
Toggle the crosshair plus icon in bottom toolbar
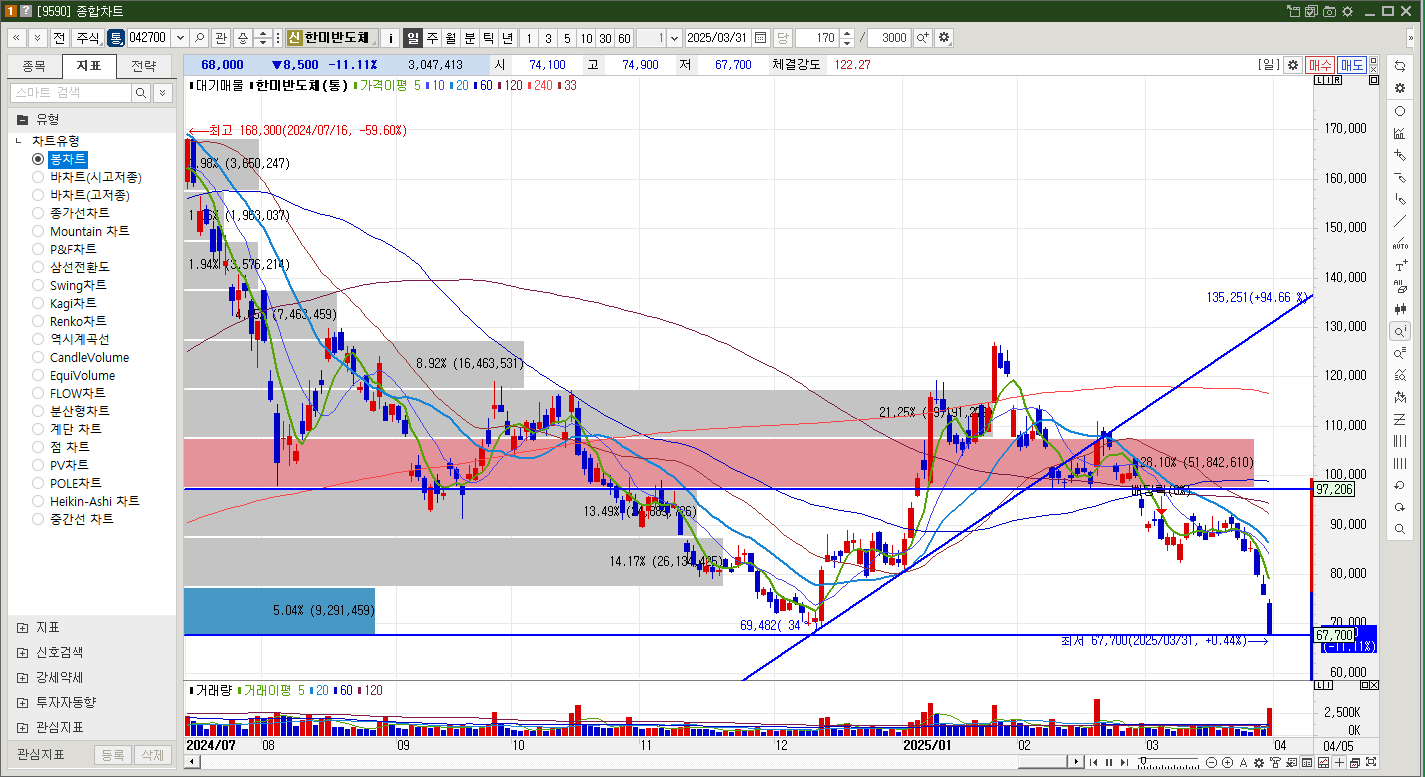pos(1339,762)
